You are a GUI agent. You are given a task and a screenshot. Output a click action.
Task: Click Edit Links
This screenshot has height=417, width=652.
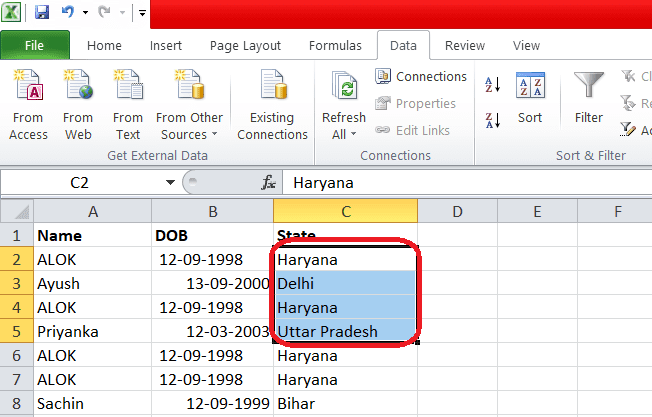tap(412, 131)
